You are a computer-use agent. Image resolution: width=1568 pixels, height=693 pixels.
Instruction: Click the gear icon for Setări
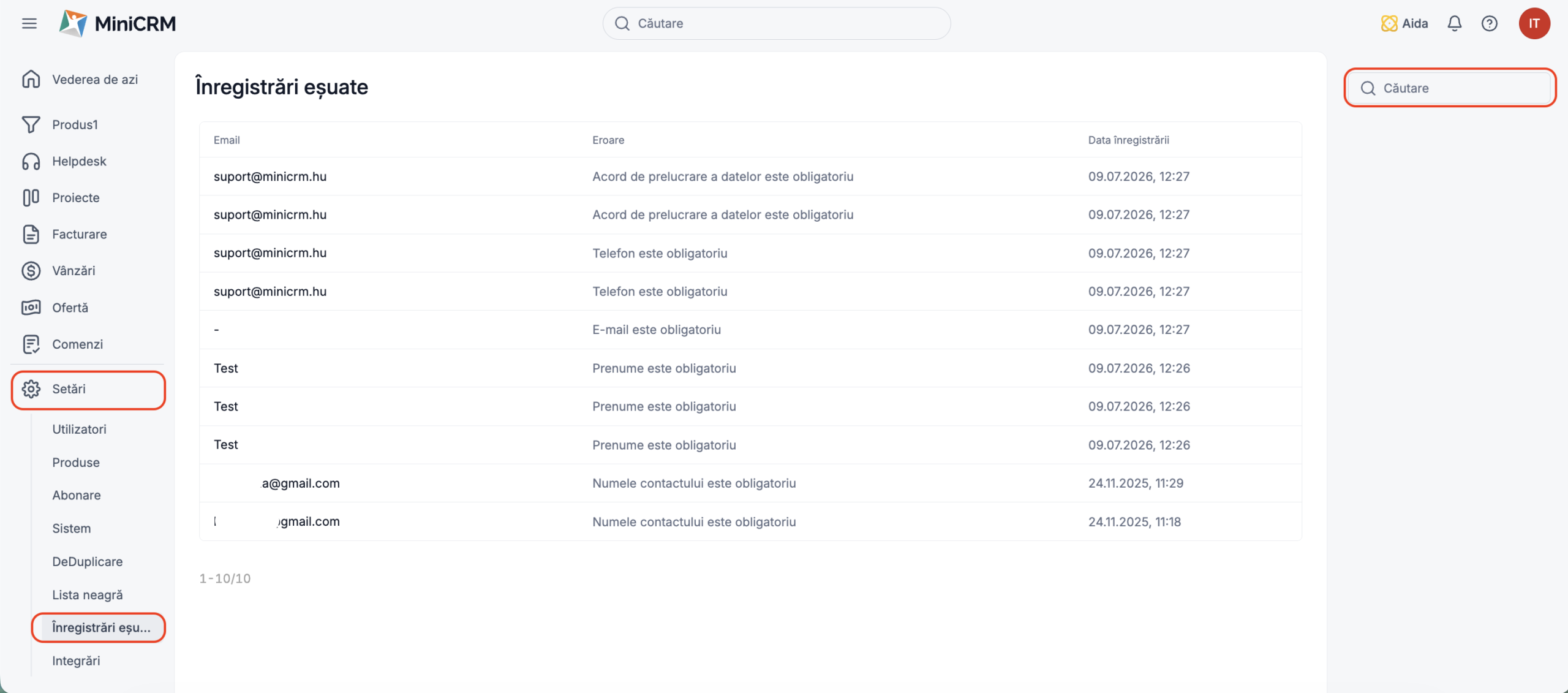pos(31,389)
